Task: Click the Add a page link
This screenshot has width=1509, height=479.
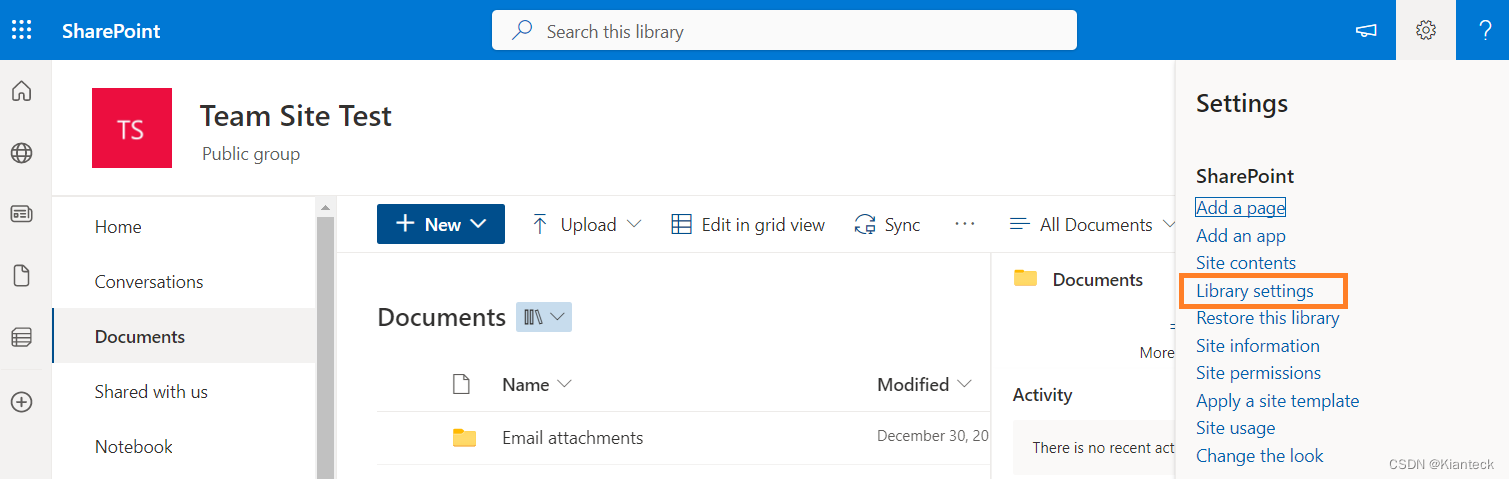Action: pos(1240,208)
